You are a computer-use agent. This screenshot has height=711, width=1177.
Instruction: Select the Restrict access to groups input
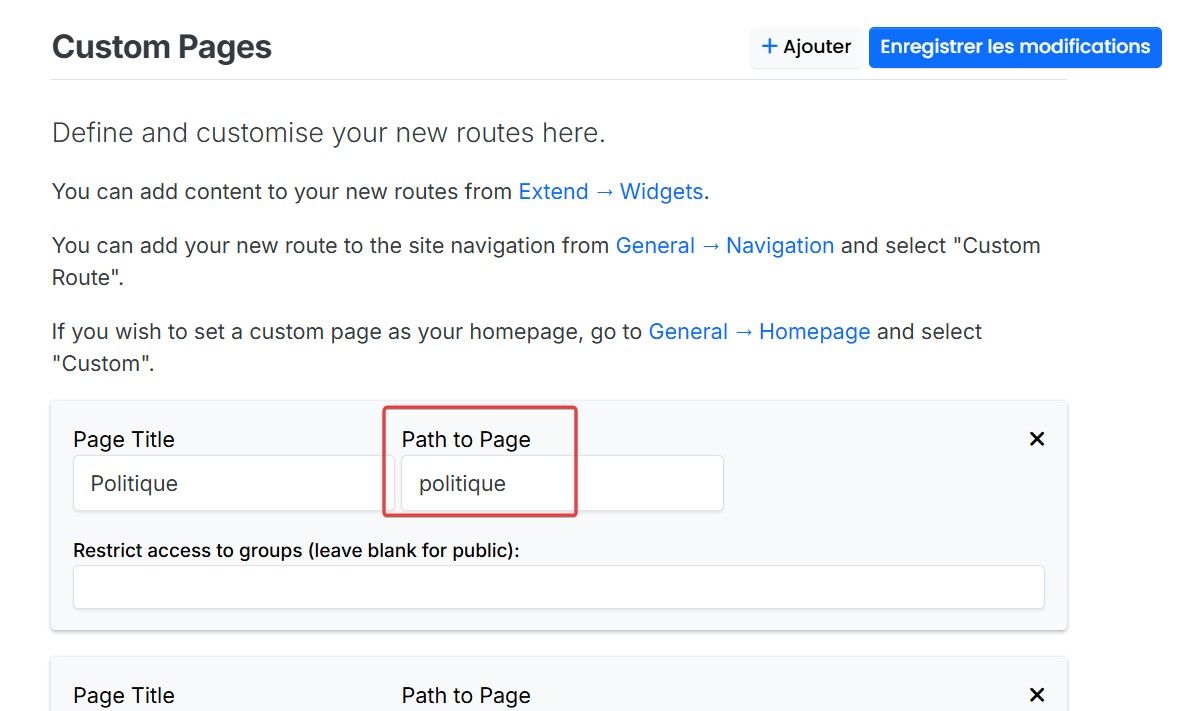(558, 587)
